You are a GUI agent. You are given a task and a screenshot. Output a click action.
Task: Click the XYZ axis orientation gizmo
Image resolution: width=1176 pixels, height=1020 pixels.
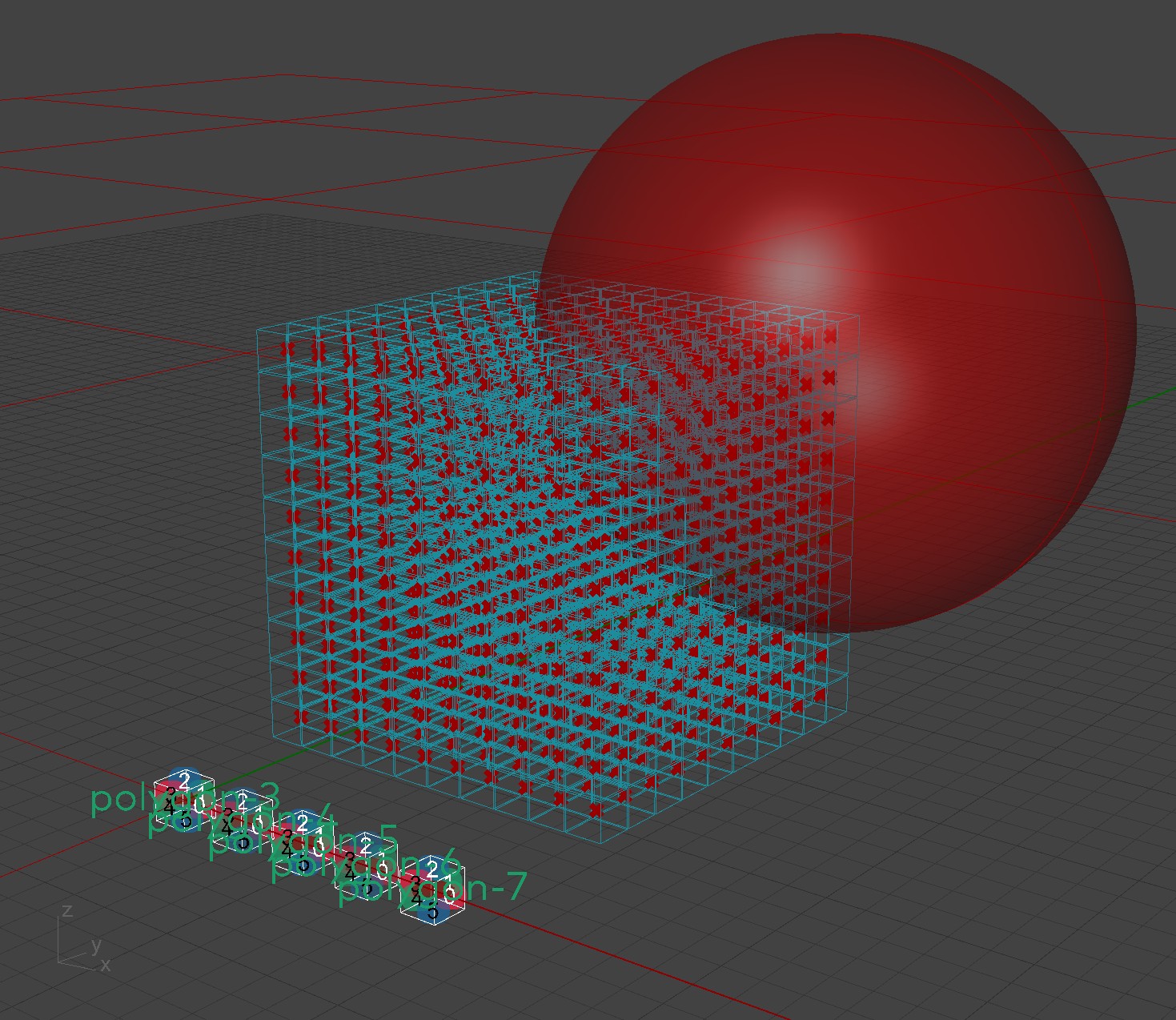84,938
